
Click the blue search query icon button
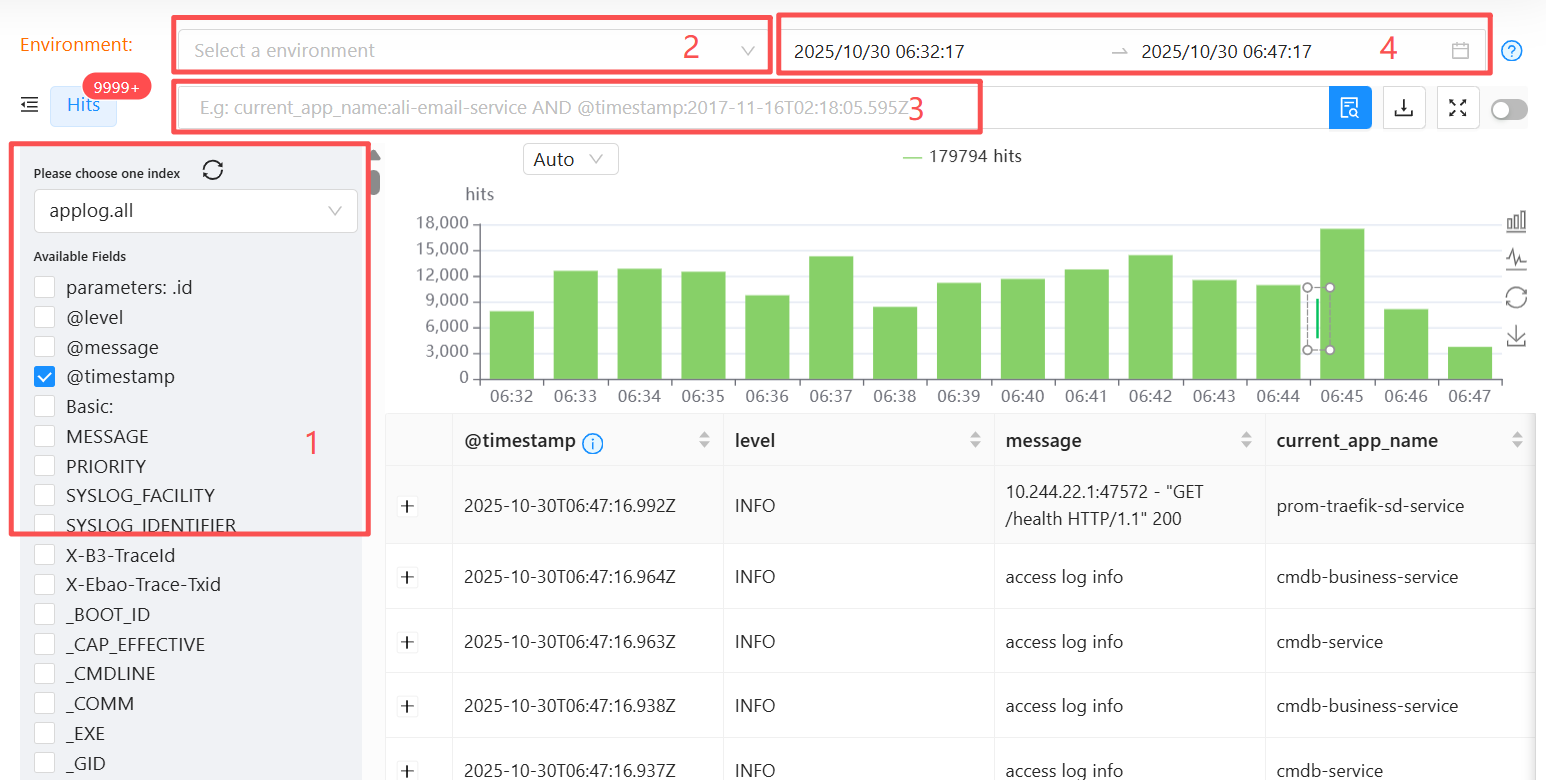point(1350,108)
